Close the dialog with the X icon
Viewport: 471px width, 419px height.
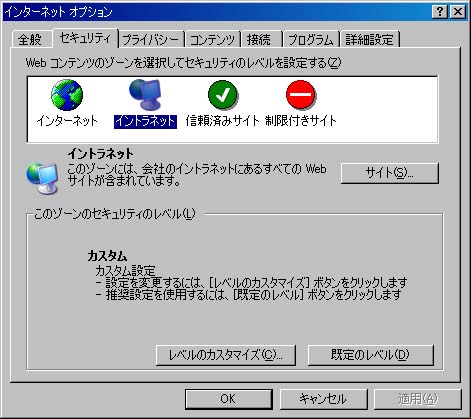(x=458, y=12)
